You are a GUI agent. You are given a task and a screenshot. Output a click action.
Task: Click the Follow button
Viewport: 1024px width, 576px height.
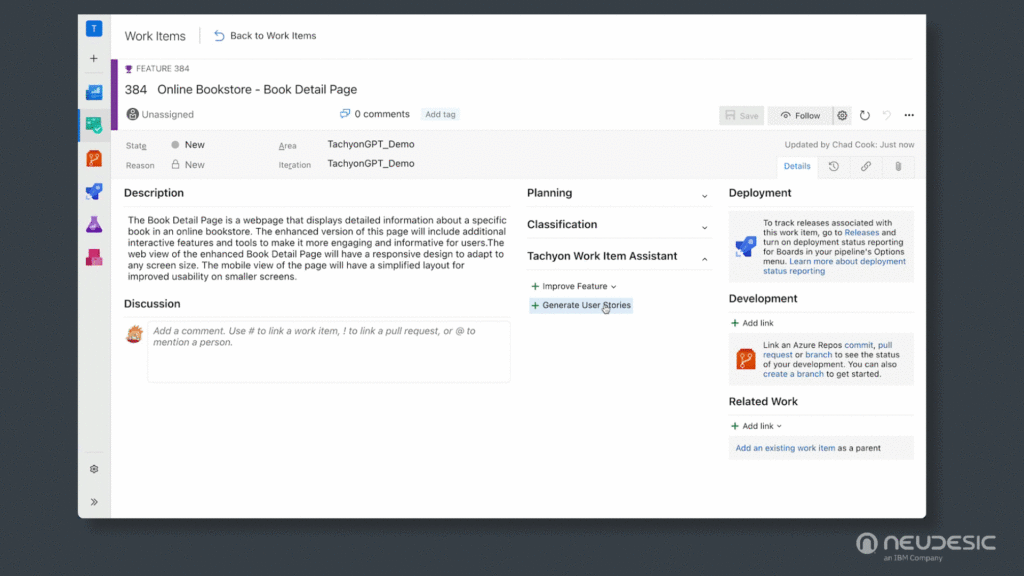[800, 116]
